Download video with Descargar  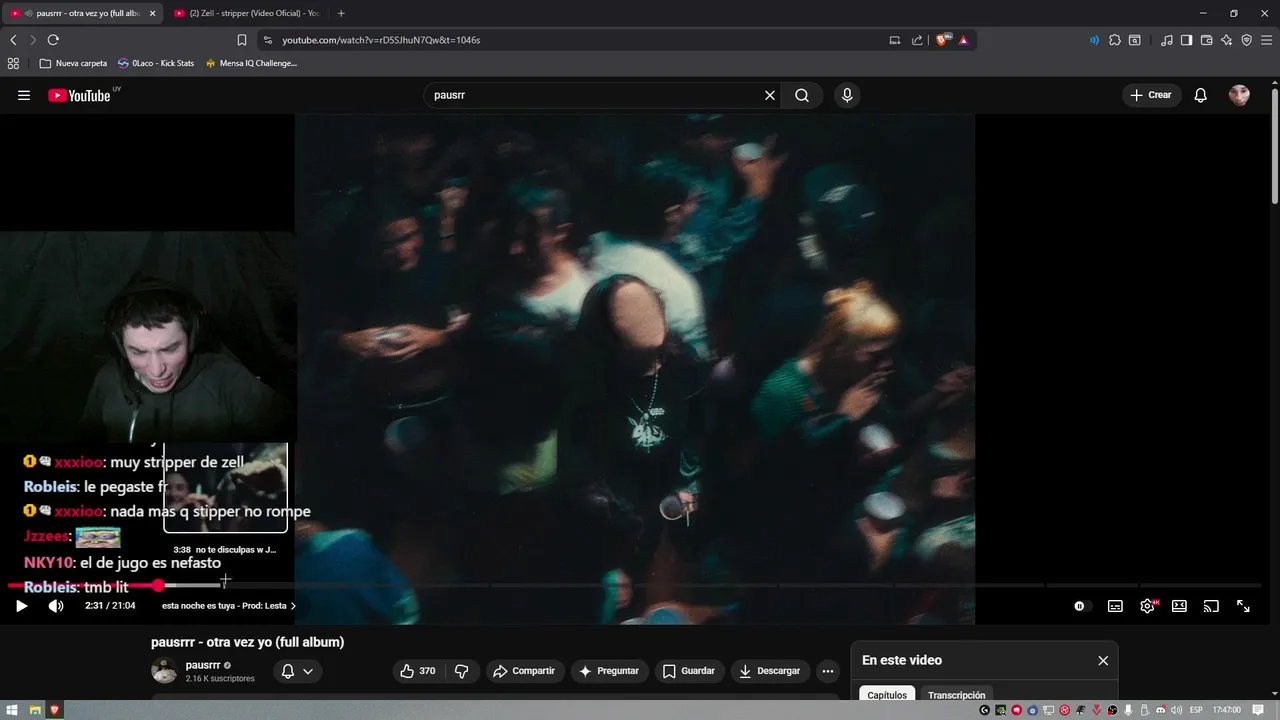point(770,671)
